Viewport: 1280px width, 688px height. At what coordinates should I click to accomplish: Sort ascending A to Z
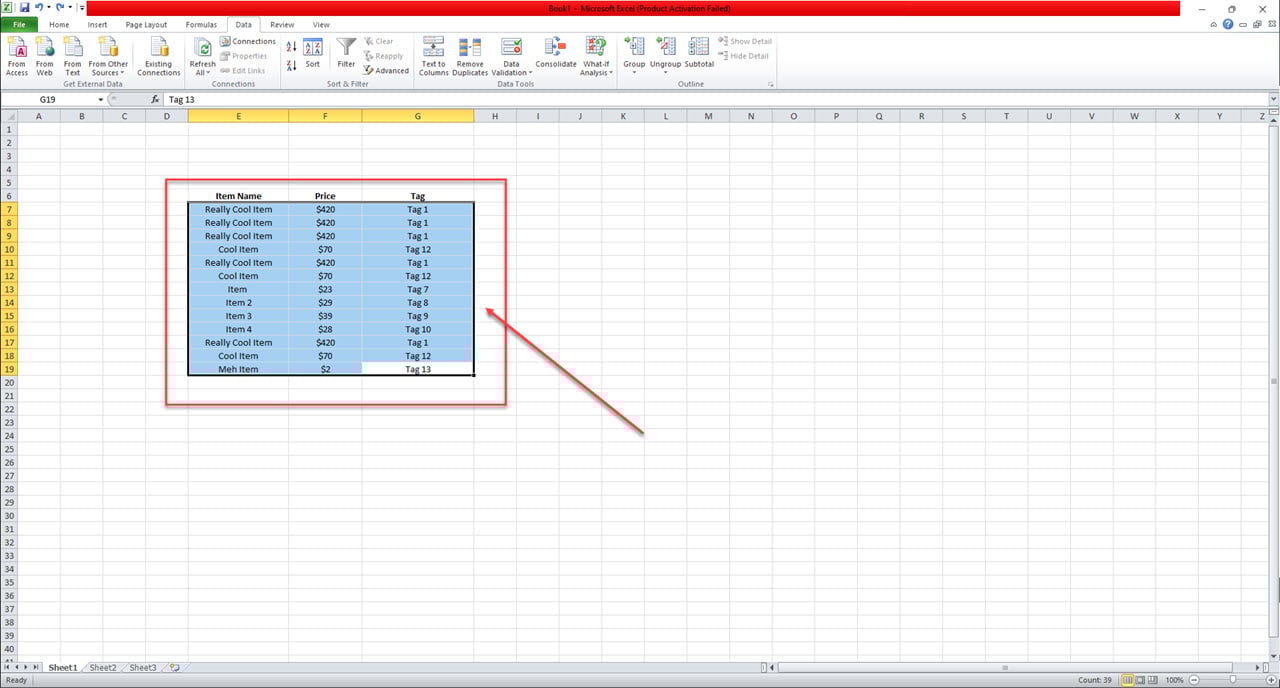(291, 47)
